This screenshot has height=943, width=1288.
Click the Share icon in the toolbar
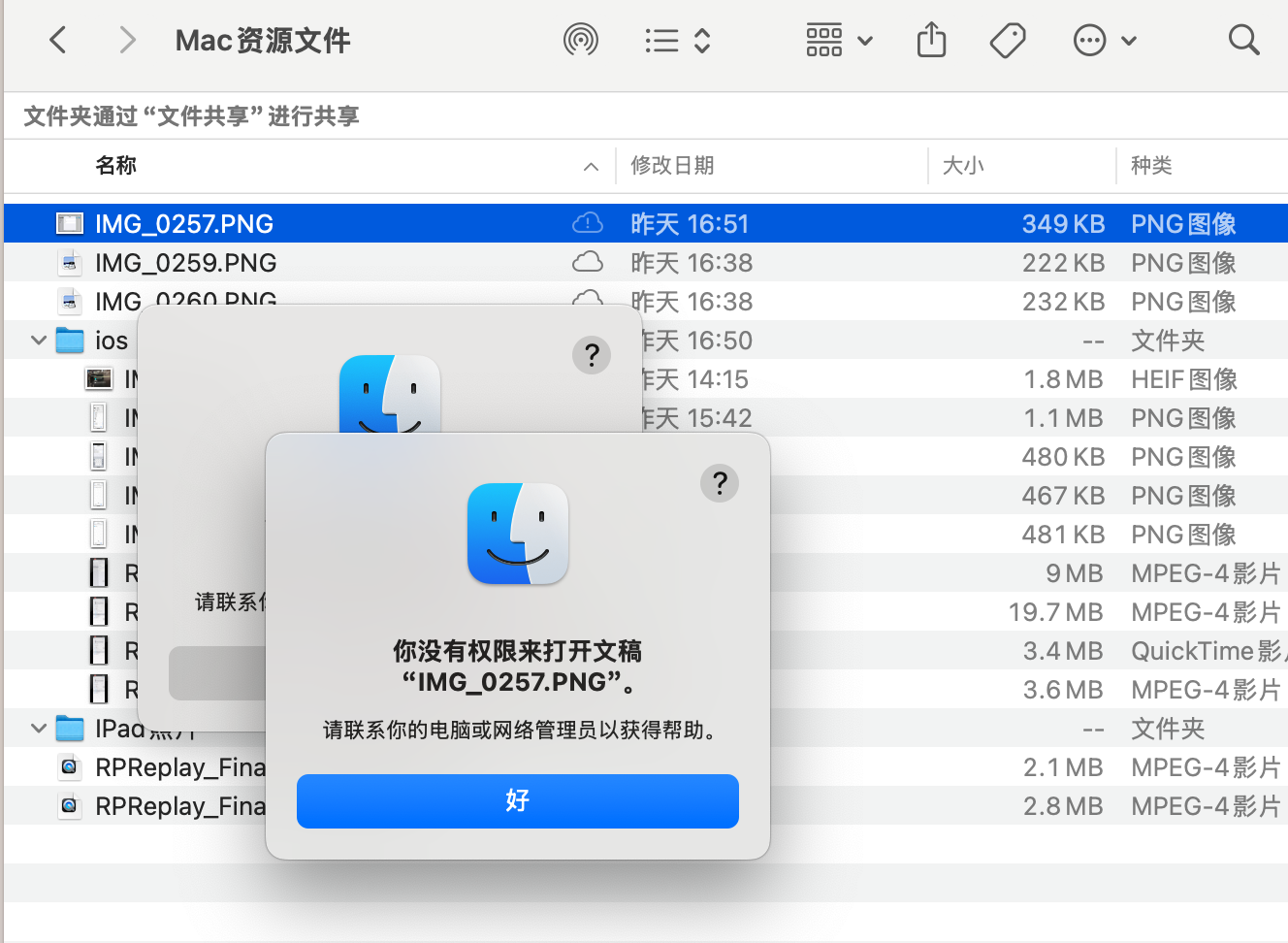coord(931,39)
